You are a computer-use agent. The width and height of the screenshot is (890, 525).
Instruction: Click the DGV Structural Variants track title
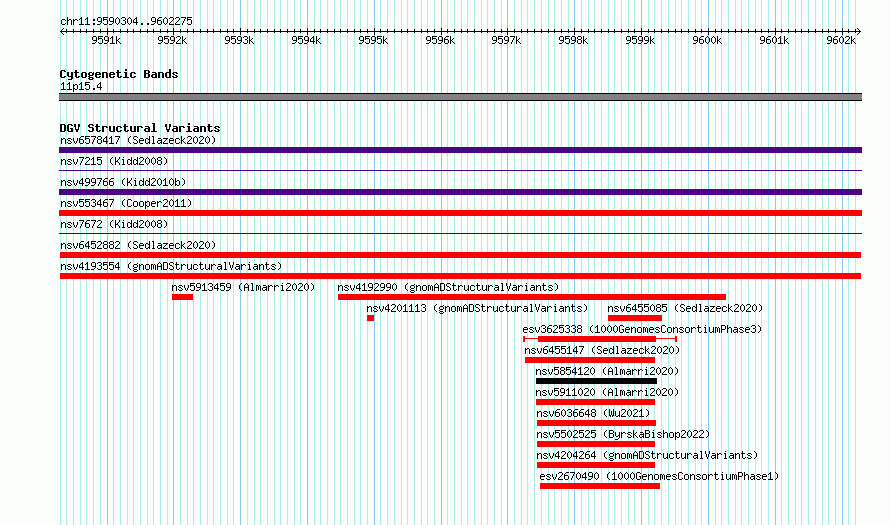click(140, 128)
